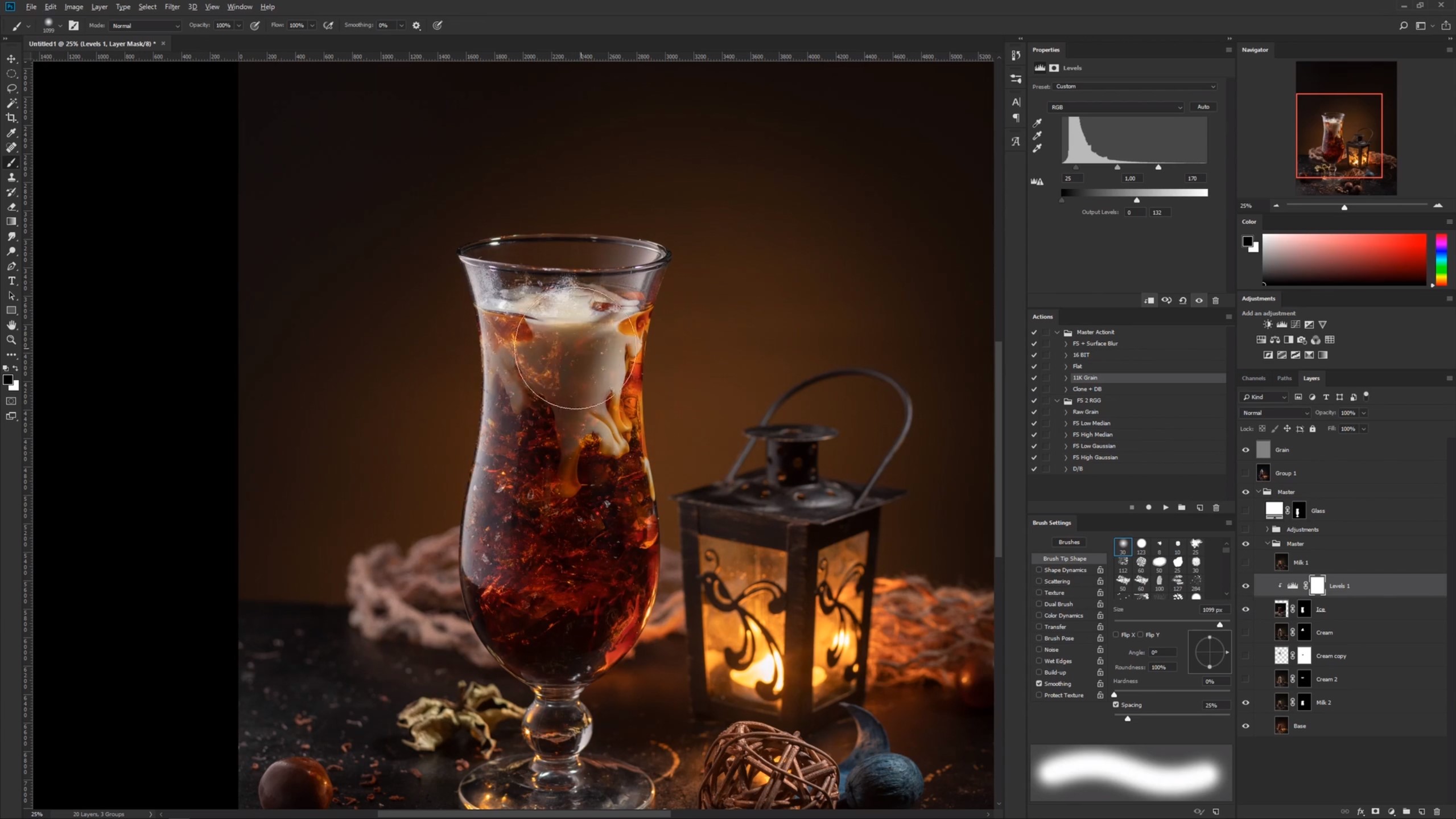Select the Horizontal Type tool
The width and height of the screenshot is (1456, 819).
pos(11,281)
